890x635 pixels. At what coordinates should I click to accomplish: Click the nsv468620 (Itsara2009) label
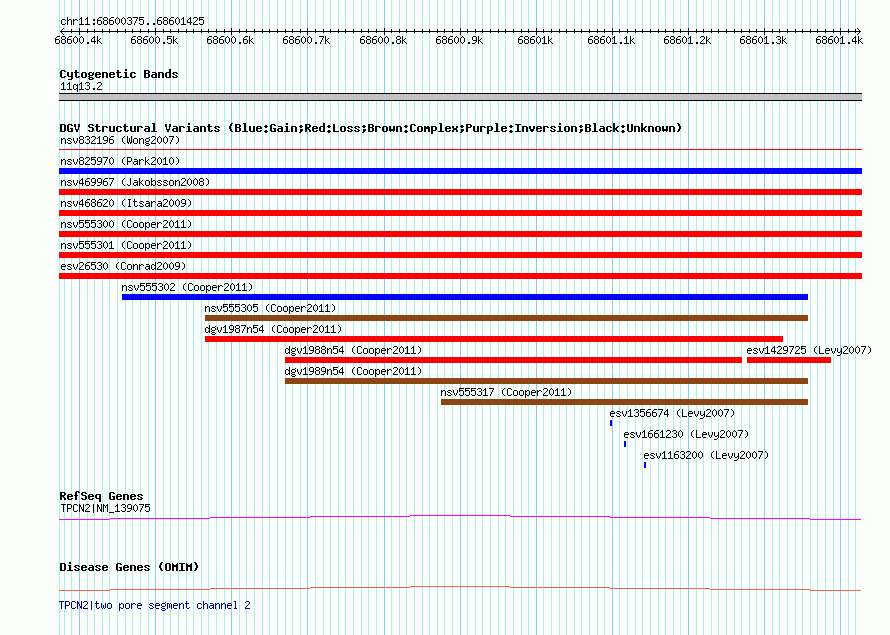126,203
